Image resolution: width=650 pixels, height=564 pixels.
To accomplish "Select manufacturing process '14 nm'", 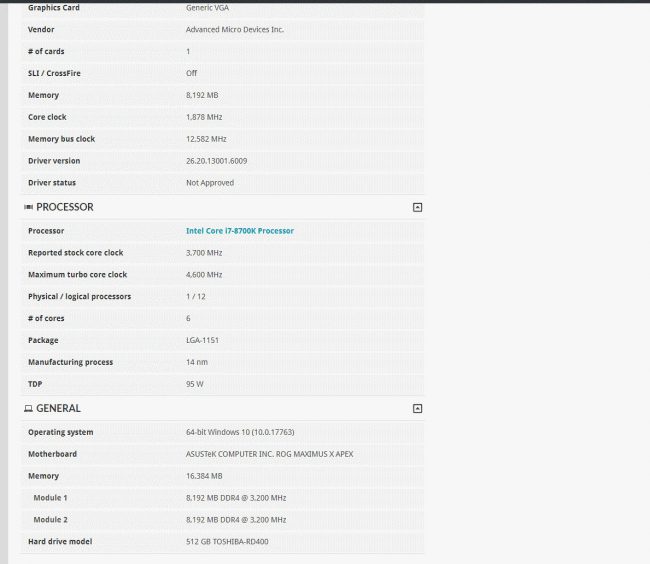I will click(x=197, y=362).
